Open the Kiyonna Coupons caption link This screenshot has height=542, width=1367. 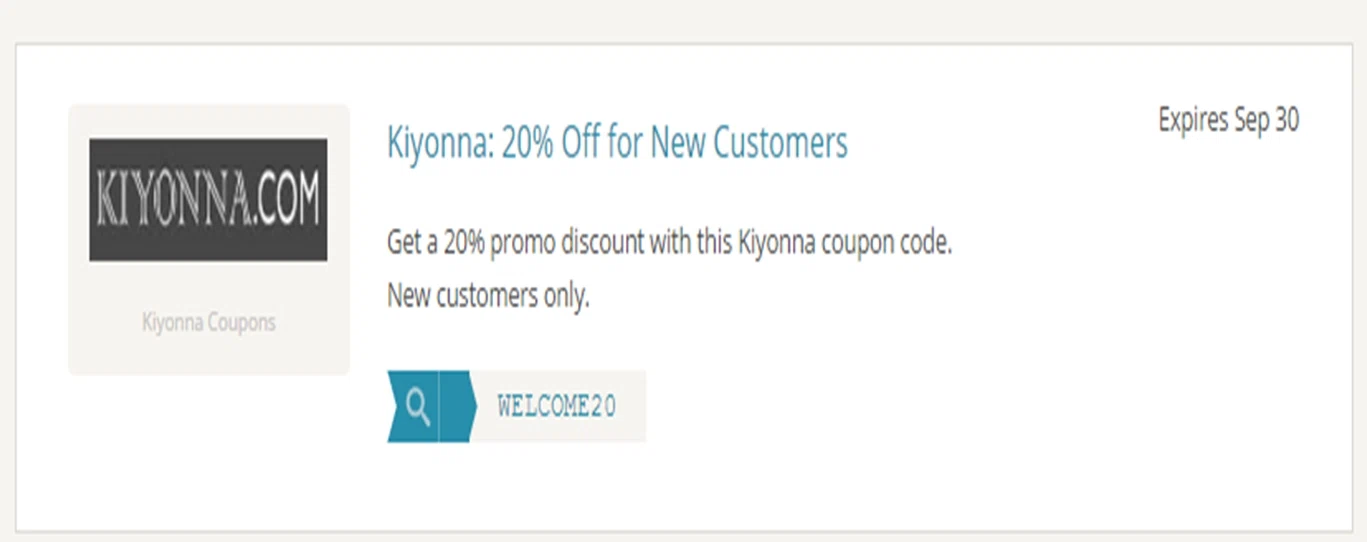[x=208, y=323]
